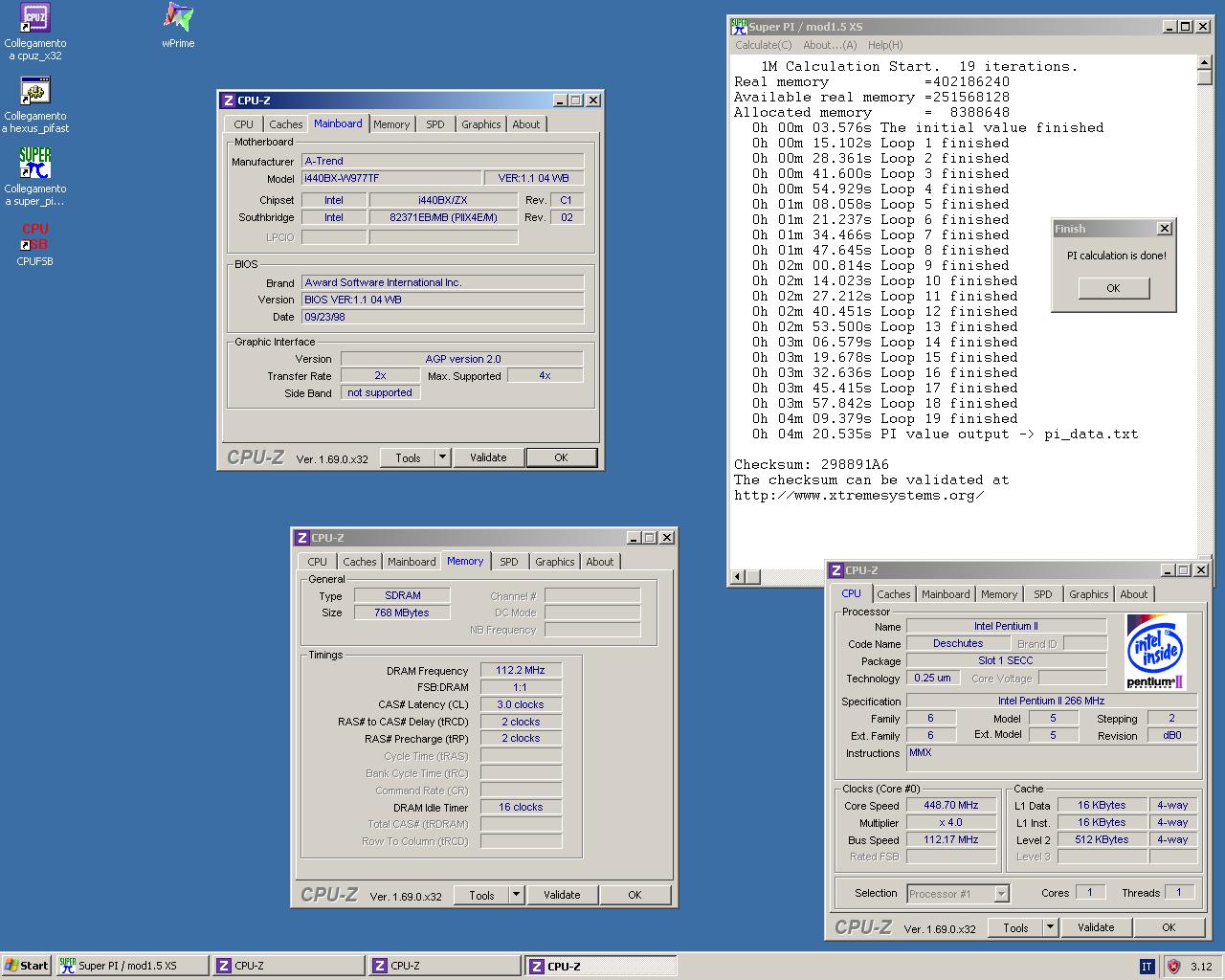The height and width of the screenshot is (980, 1225).
Task: Click the security shield tray icon
Action: [1173, 967]
